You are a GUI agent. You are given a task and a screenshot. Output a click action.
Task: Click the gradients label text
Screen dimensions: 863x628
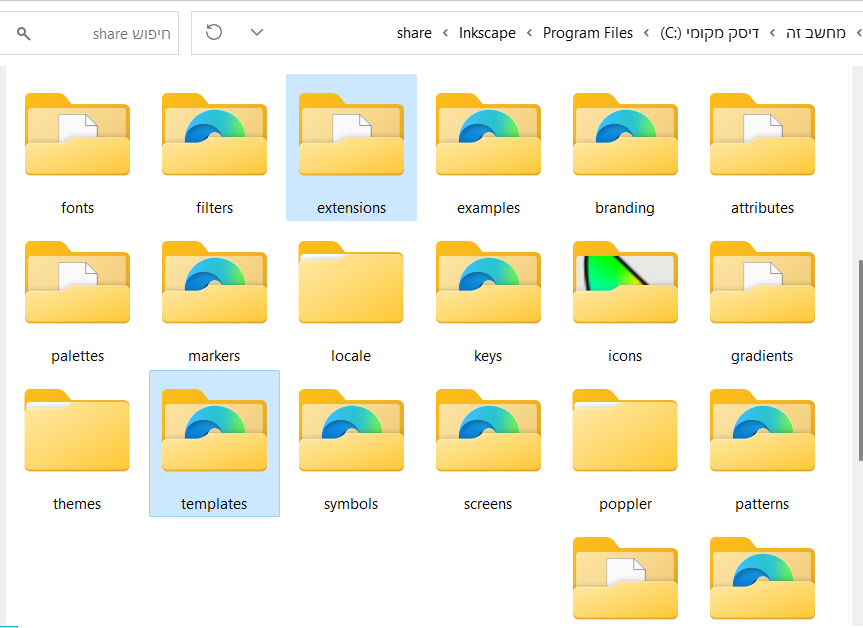coord(762,356)
